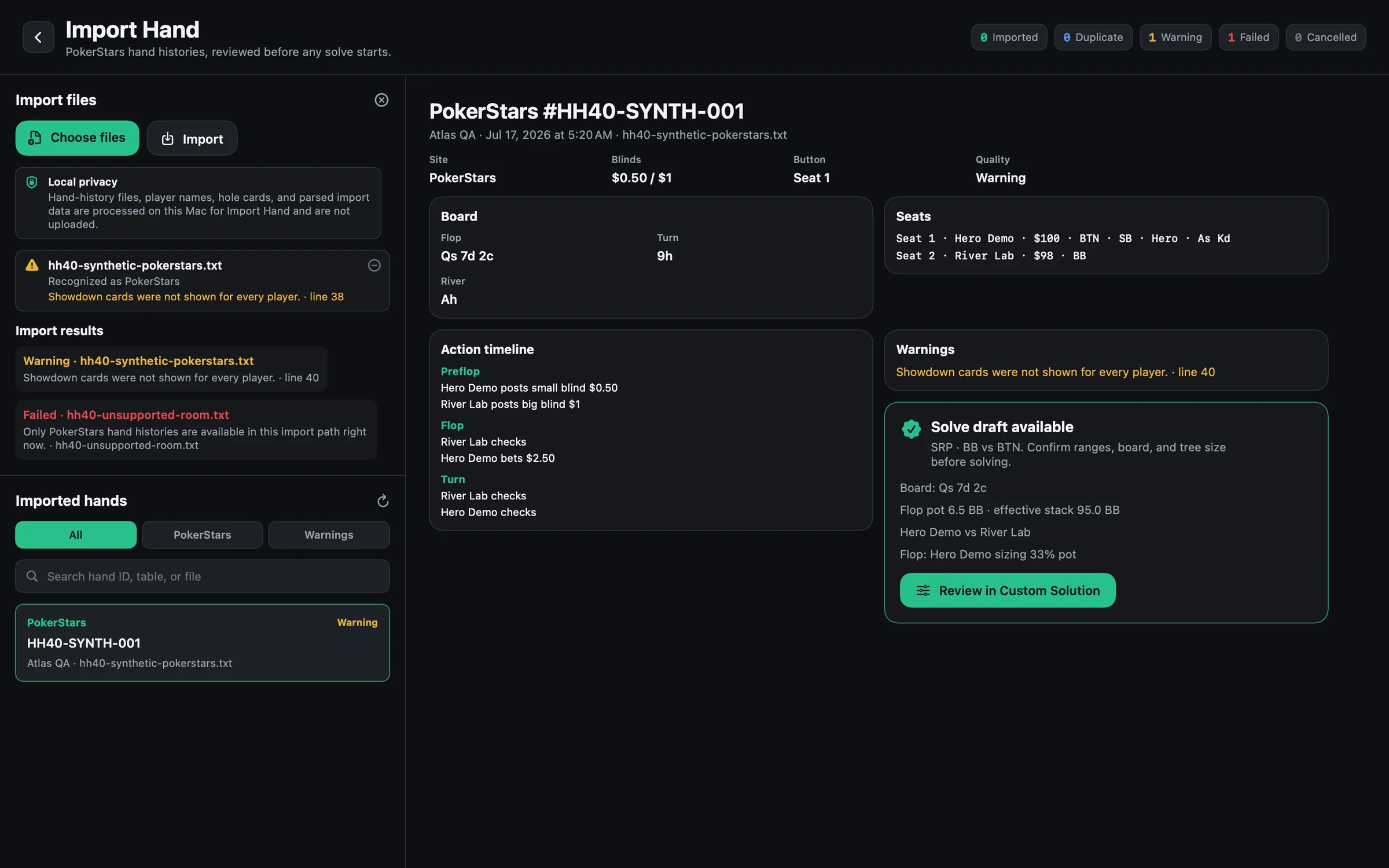This screenshot has width=1389, height=868.
Task: Click the river card Ah
Action: point(449,299)
